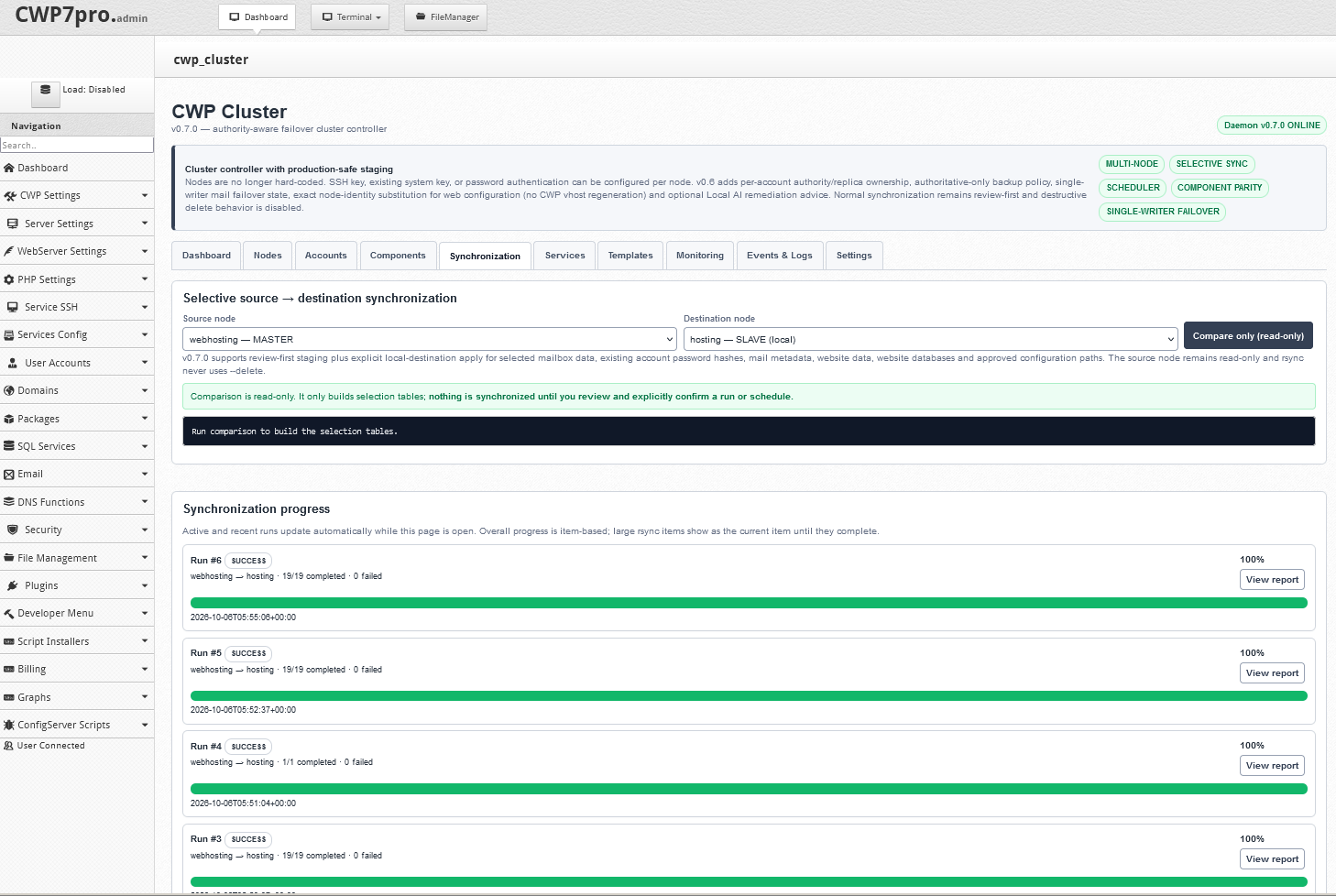The height and width of the screenshot is (896, 1336).
Task: Click the PHP Settings gear icon
Action: tap(9, 279)
